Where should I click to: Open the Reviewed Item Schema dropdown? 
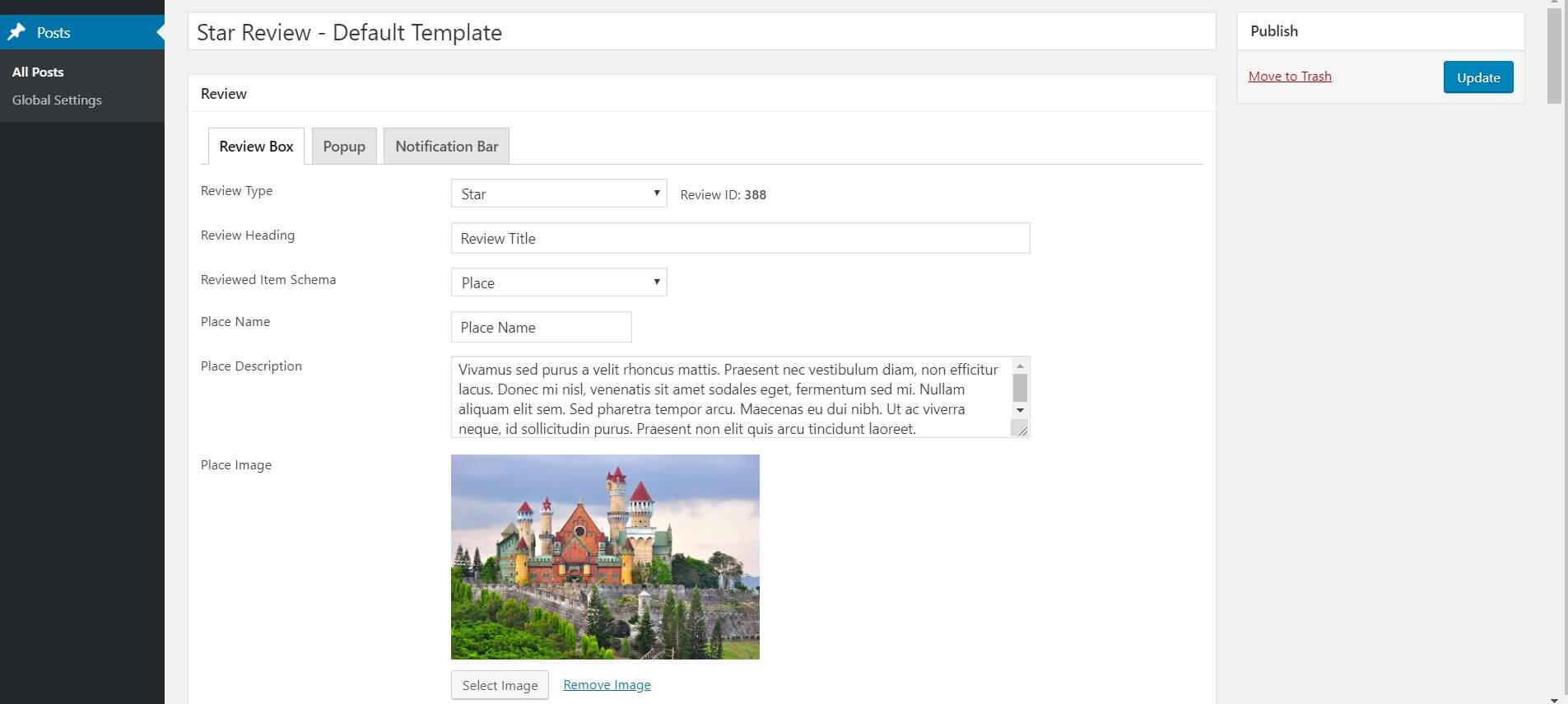tap(559, 282)
